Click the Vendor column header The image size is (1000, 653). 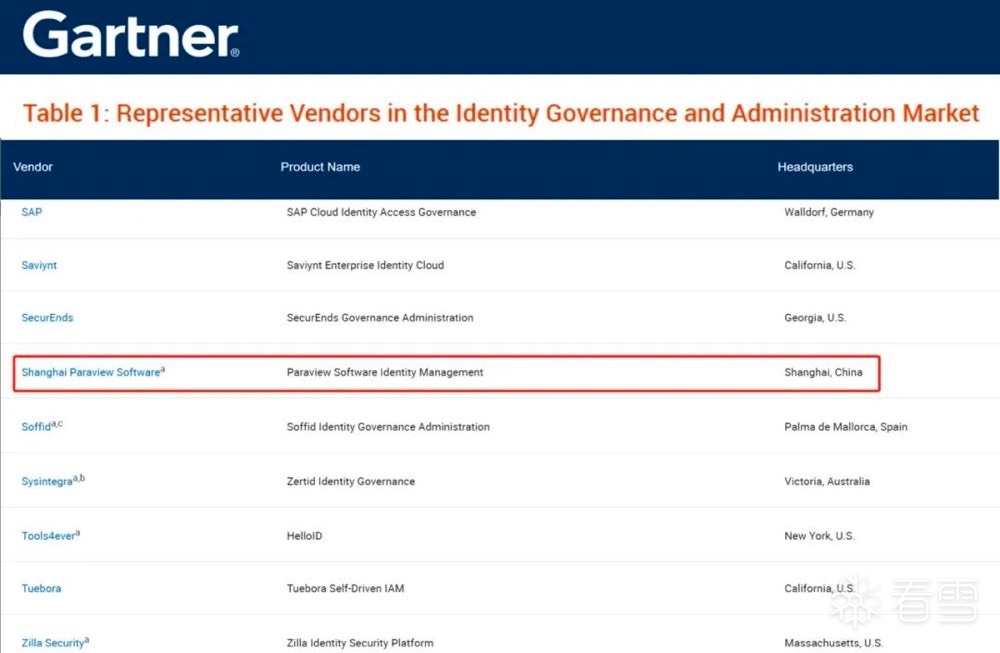(x=33, y=167)
